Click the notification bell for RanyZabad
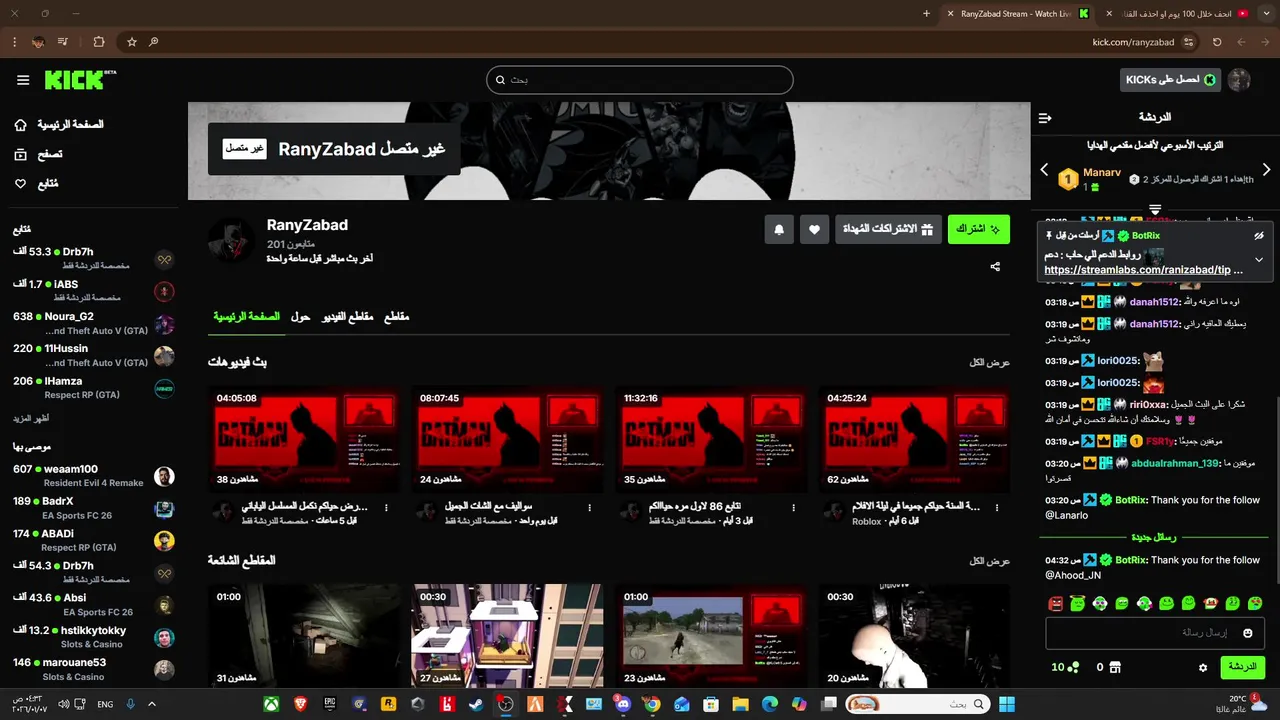Screen dimensions: 1280x720 click(x=779, y=229)
